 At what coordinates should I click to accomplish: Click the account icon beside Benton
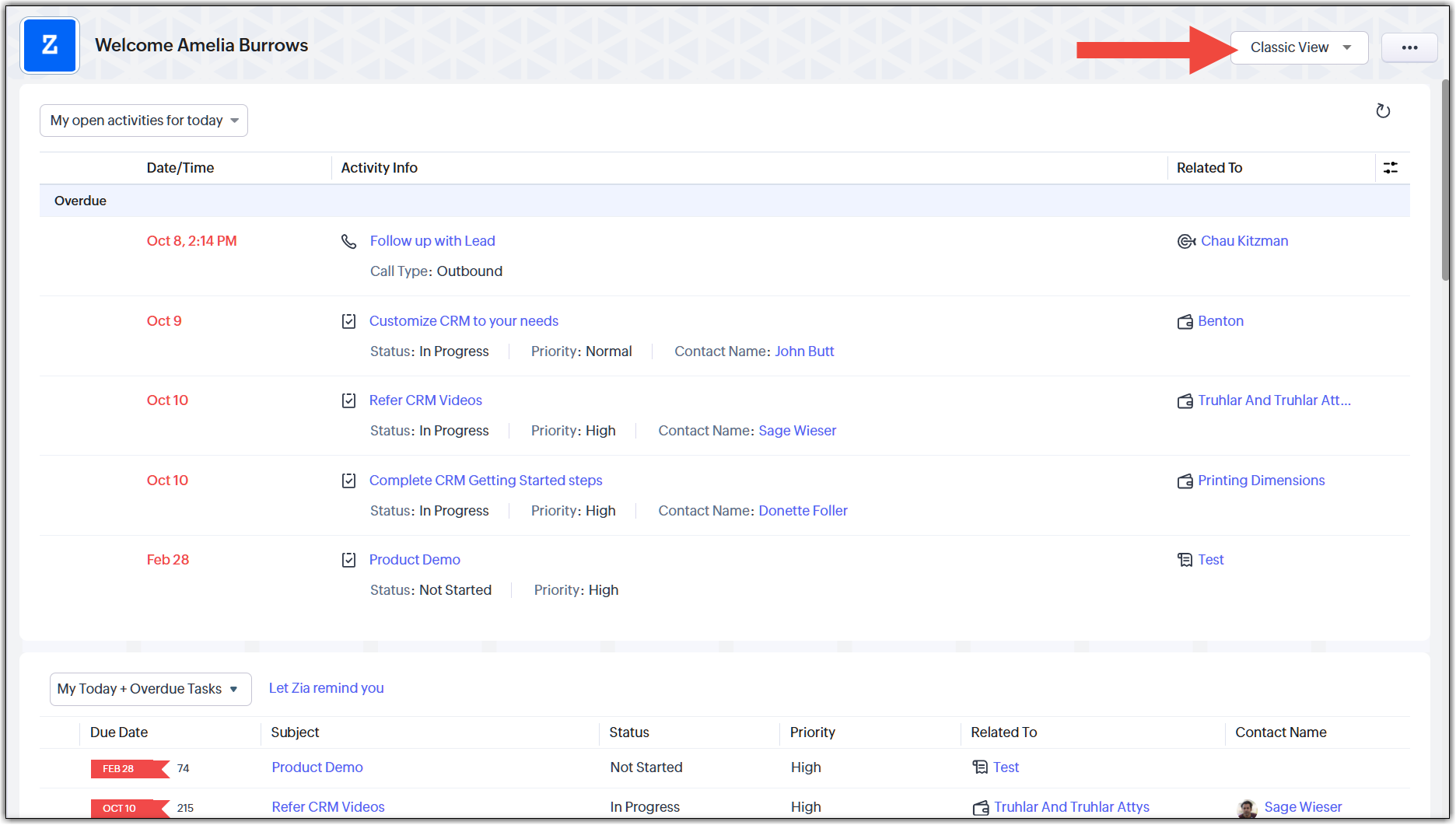1185,321
